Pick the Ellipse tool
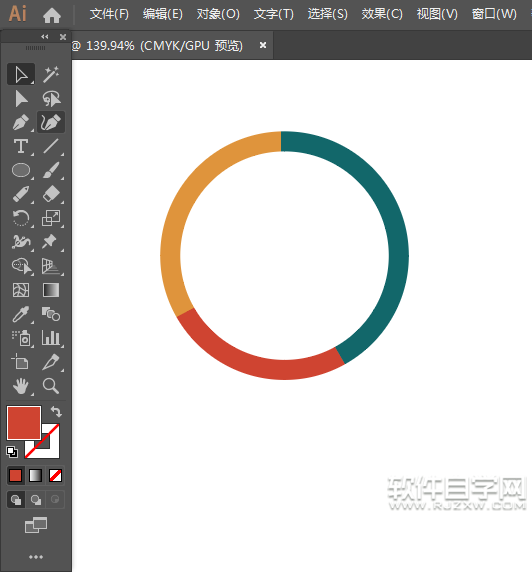This screenshot has width=532, height=572. (21, 170)
